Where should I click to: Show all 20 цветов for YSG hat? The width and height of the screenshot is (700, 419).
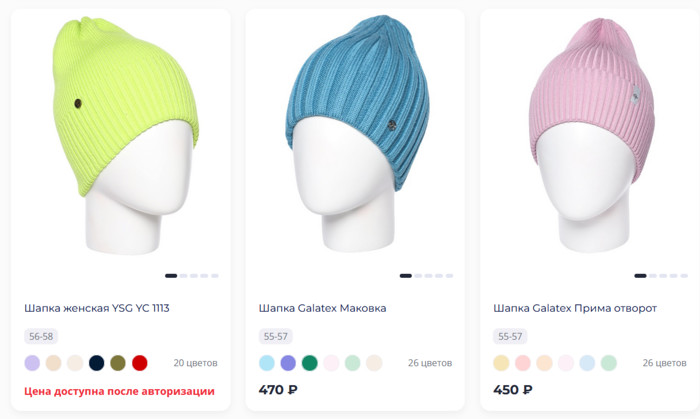196,363
